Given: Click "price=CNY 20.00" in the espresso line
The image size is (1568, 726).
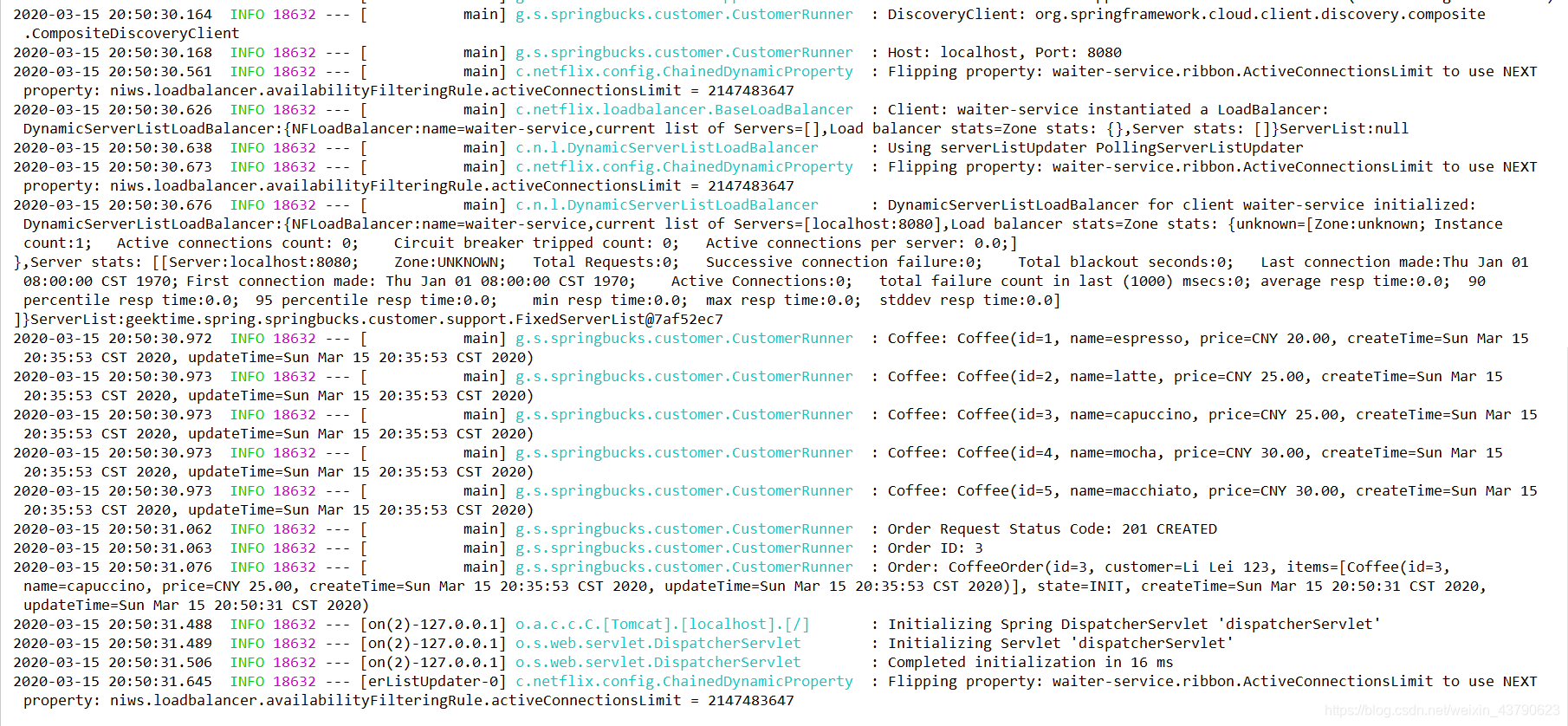Looking at the screenshot, I should pyautogui.click(x=1264, y=339).
